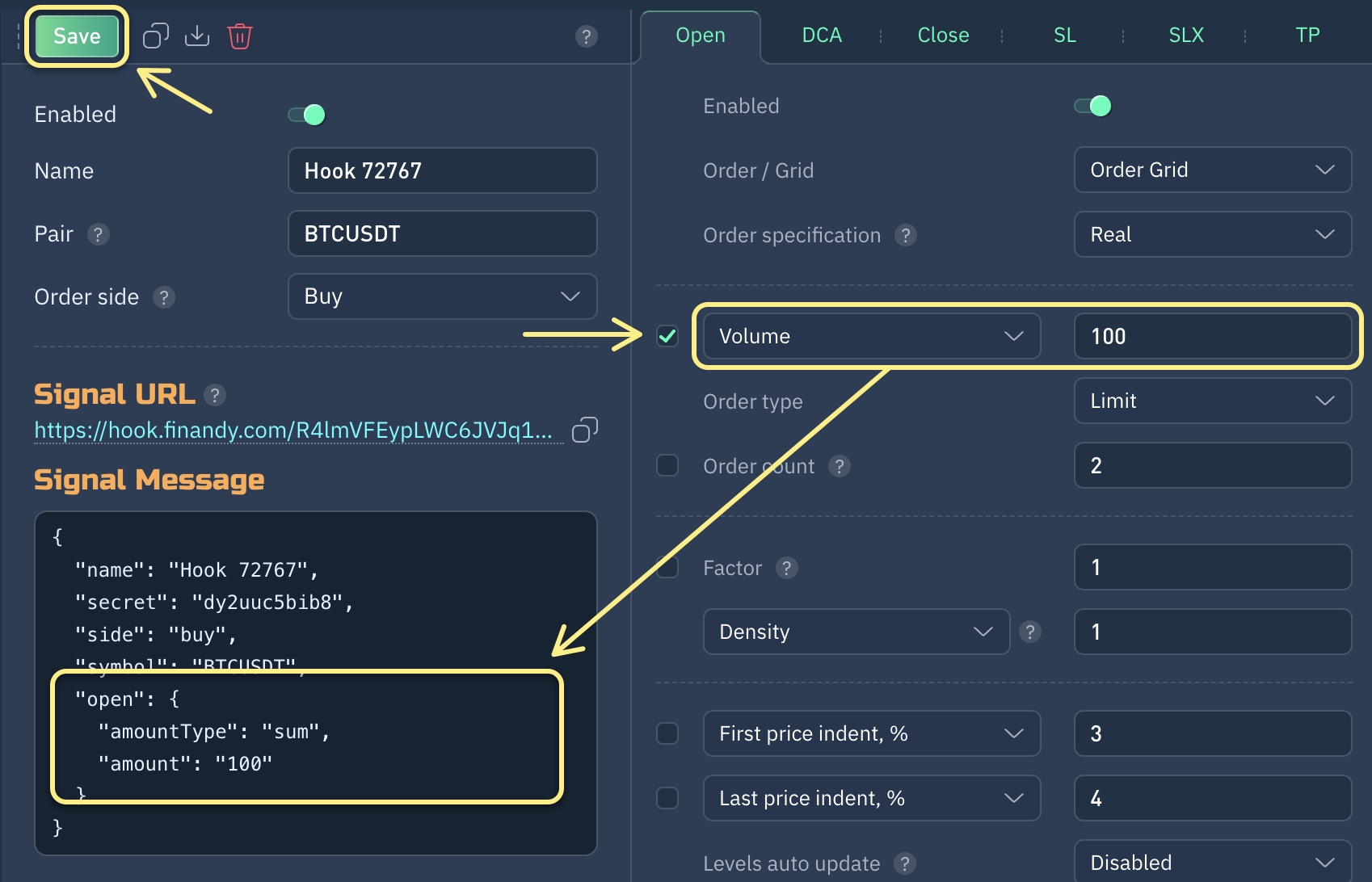Click the red trash delete icon
This screenshot has height=882, width=1372.
tap(240, 36)
